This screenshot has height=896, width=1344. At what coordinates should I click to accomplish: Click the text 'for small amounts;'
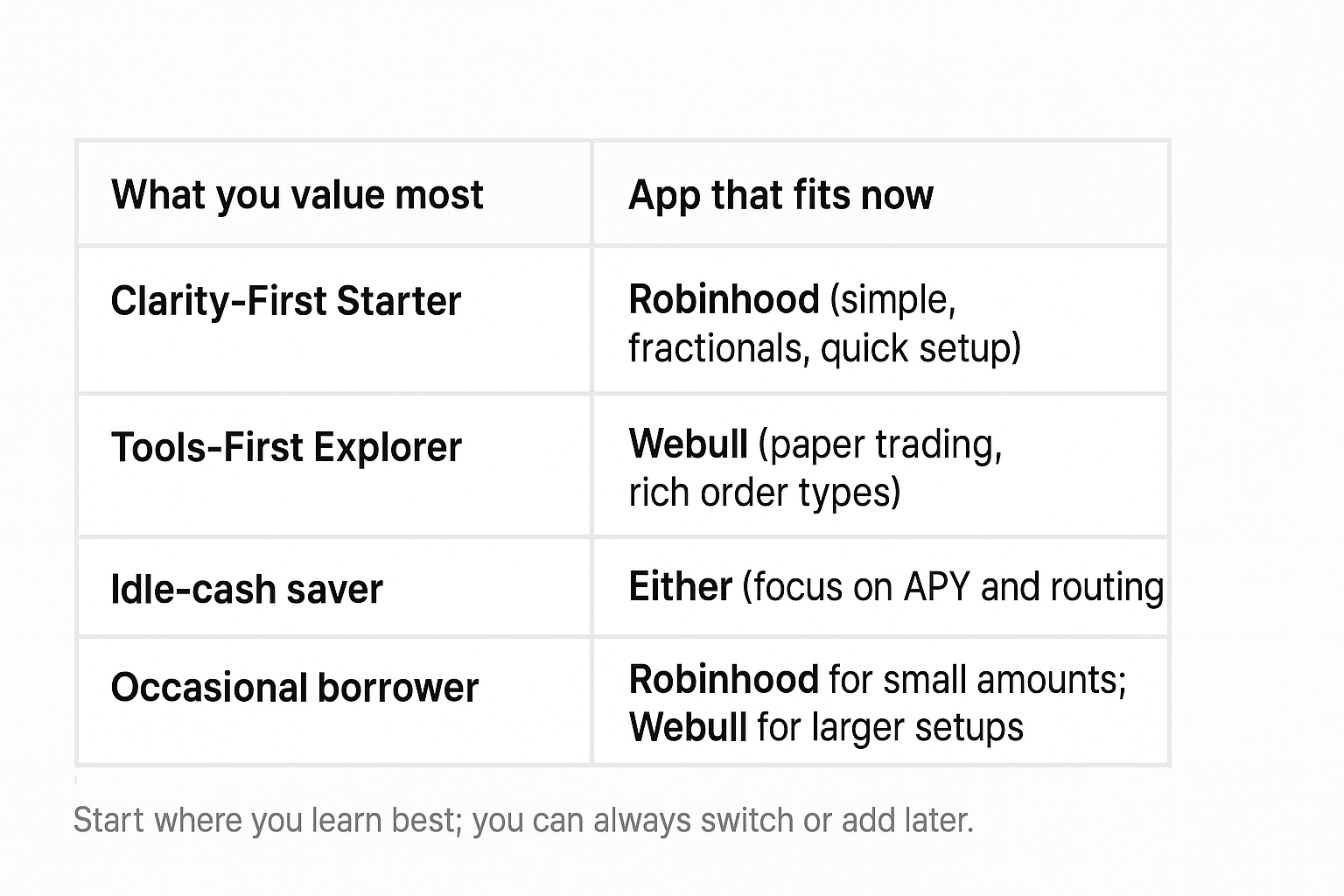pos(977,680)
